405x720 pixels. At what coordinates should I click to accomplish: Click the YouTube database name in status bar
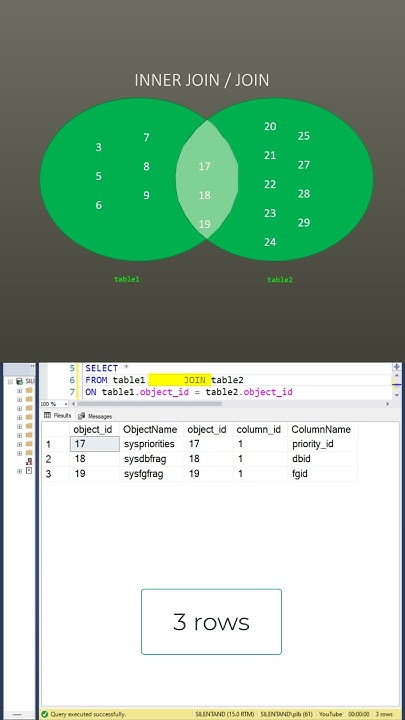[x=331, y=714]
